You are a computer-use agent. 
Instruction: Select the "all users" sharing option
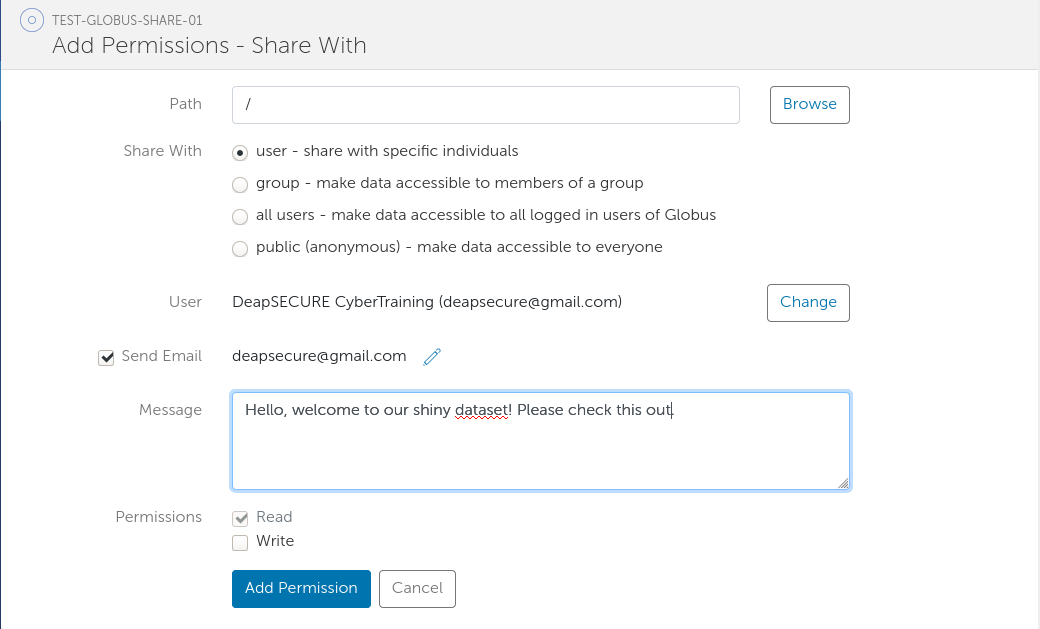(240, 216)
